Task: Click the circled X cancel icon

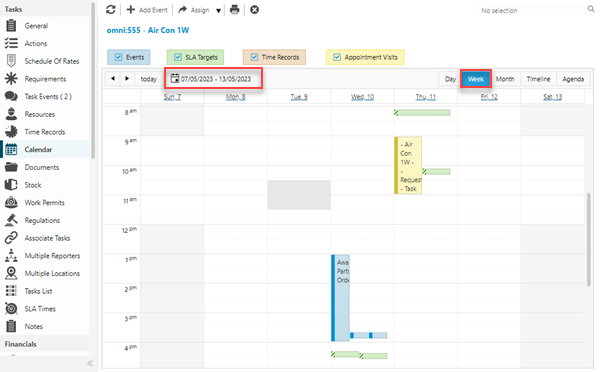Action: pos(254,10)
